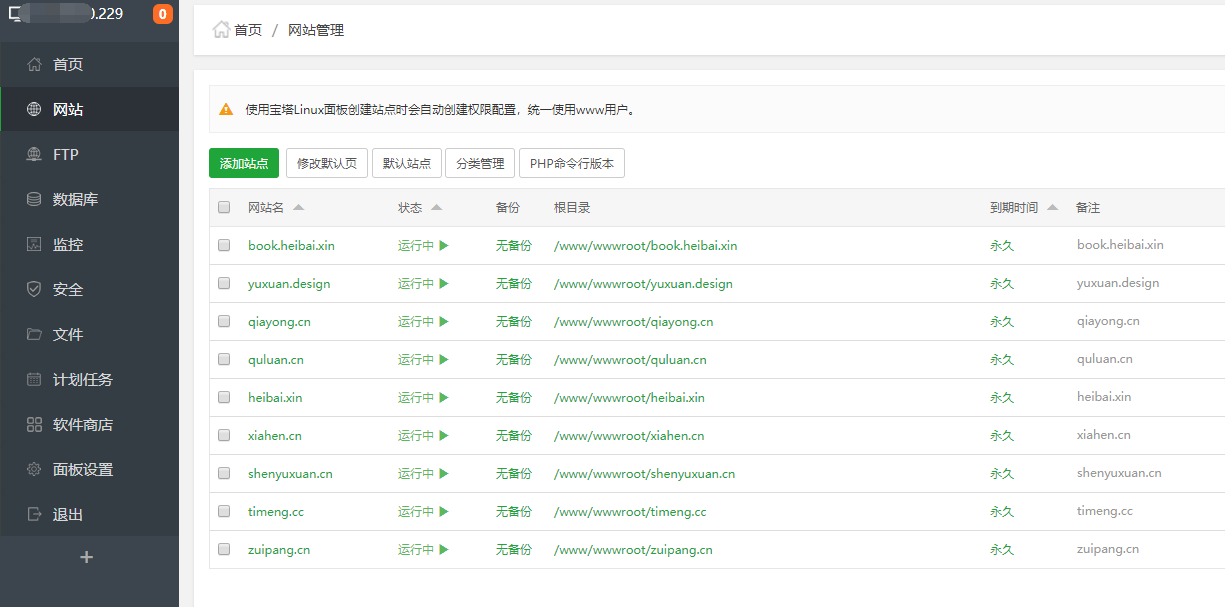Check the box for zuipang.cn row
Image resolution: width=1225 pixels, height=607 pixels.
coord(224,549)
